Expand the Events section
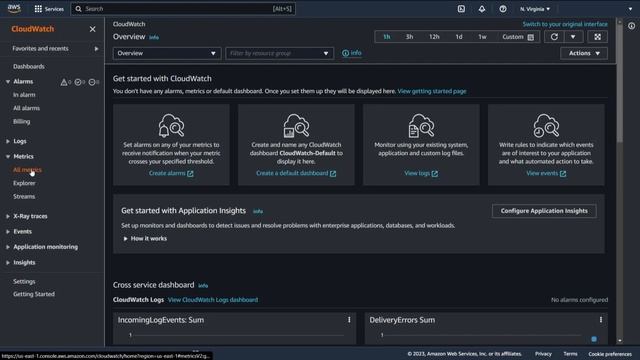 [x=8, y=231]
